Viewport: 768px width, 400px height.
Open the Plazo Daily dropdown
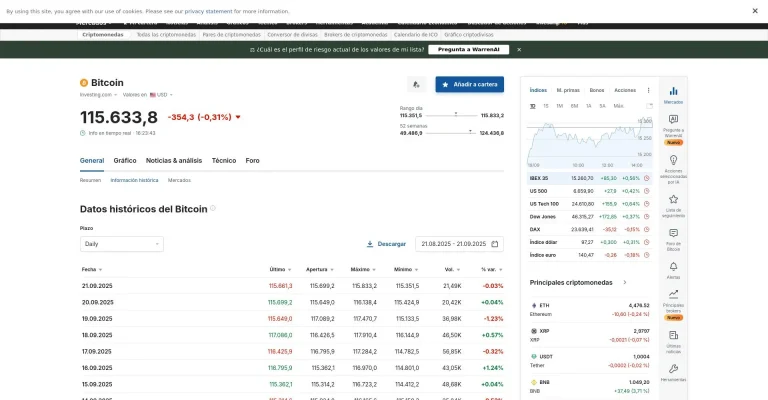121,244
